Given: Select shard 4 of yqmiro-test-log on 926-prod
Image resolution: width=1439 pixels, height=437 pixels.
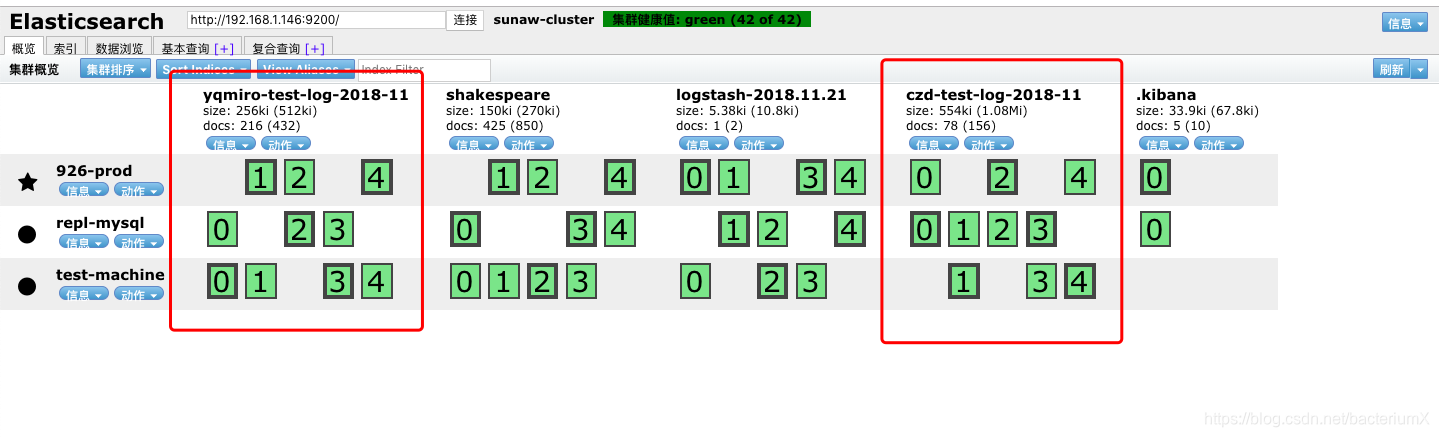Looking at the screenshot, I should pos(377,179).
